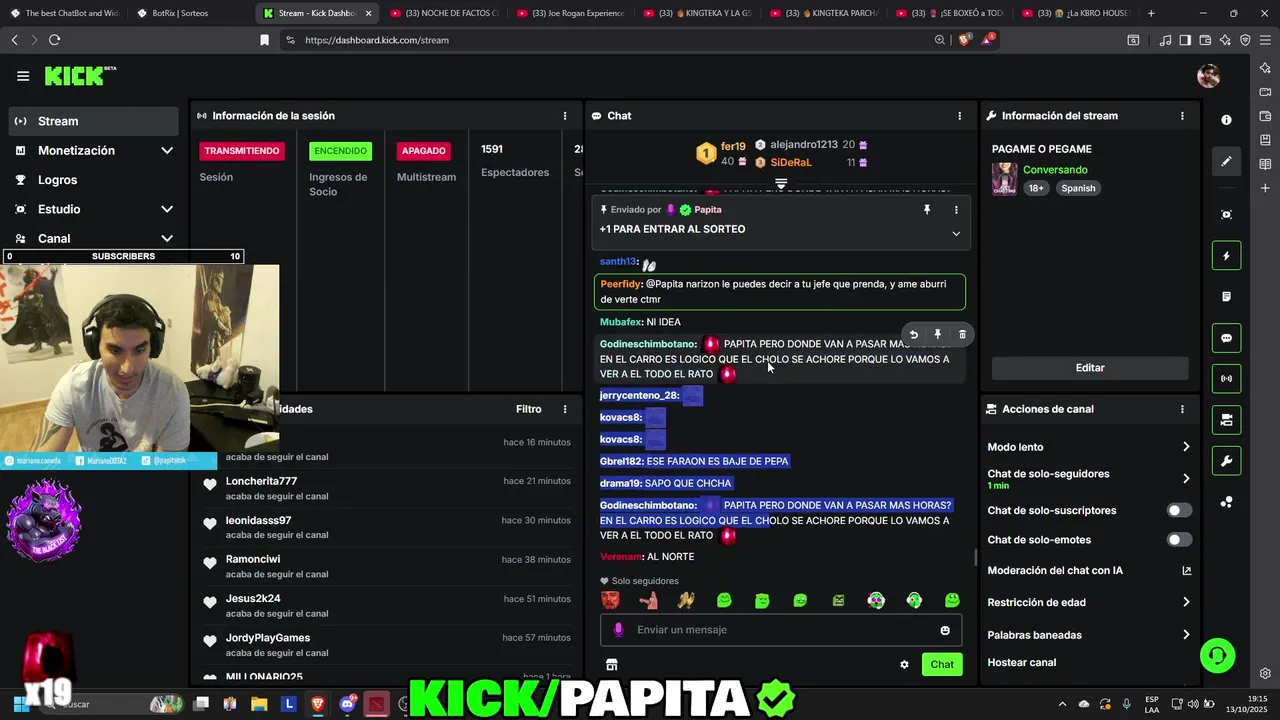
Task: Toggle Chat de solo-emotes switch
Action: pos(1180,540)
